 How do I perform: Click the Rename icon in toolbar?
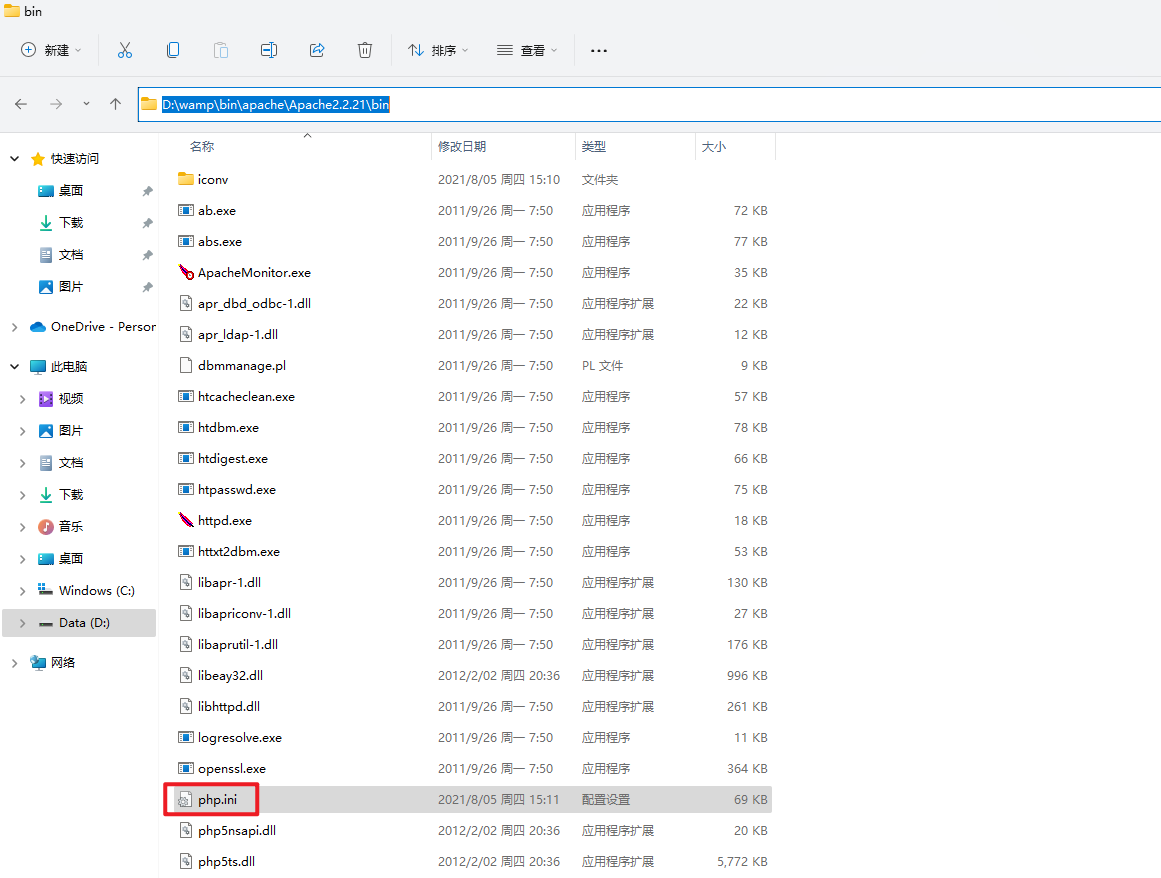tap(269, 50)
